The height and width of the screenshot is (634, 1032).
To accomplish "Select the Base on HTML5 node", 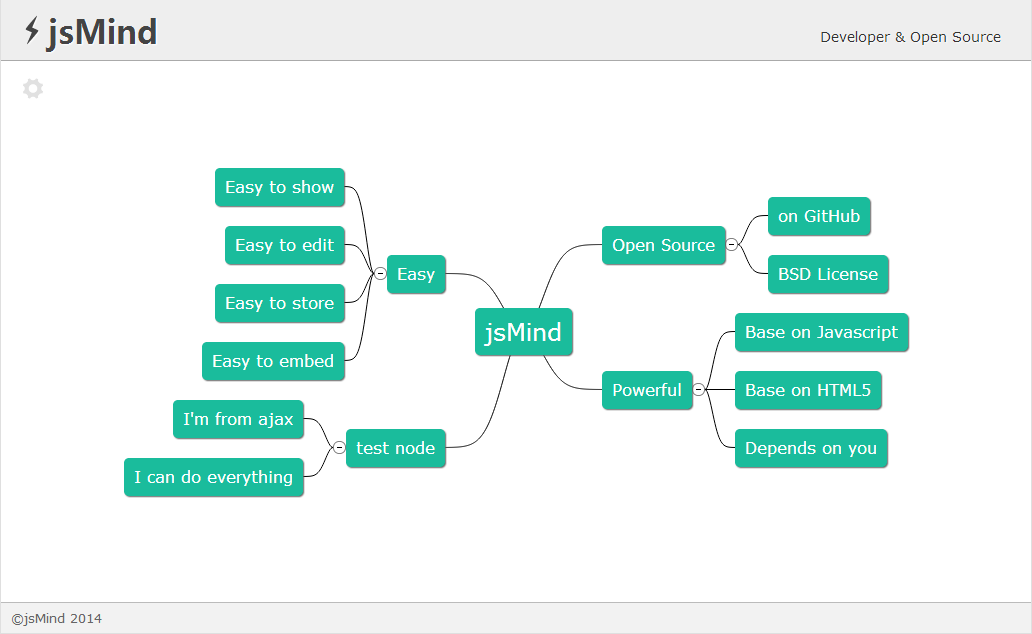I will click(808, 390).
